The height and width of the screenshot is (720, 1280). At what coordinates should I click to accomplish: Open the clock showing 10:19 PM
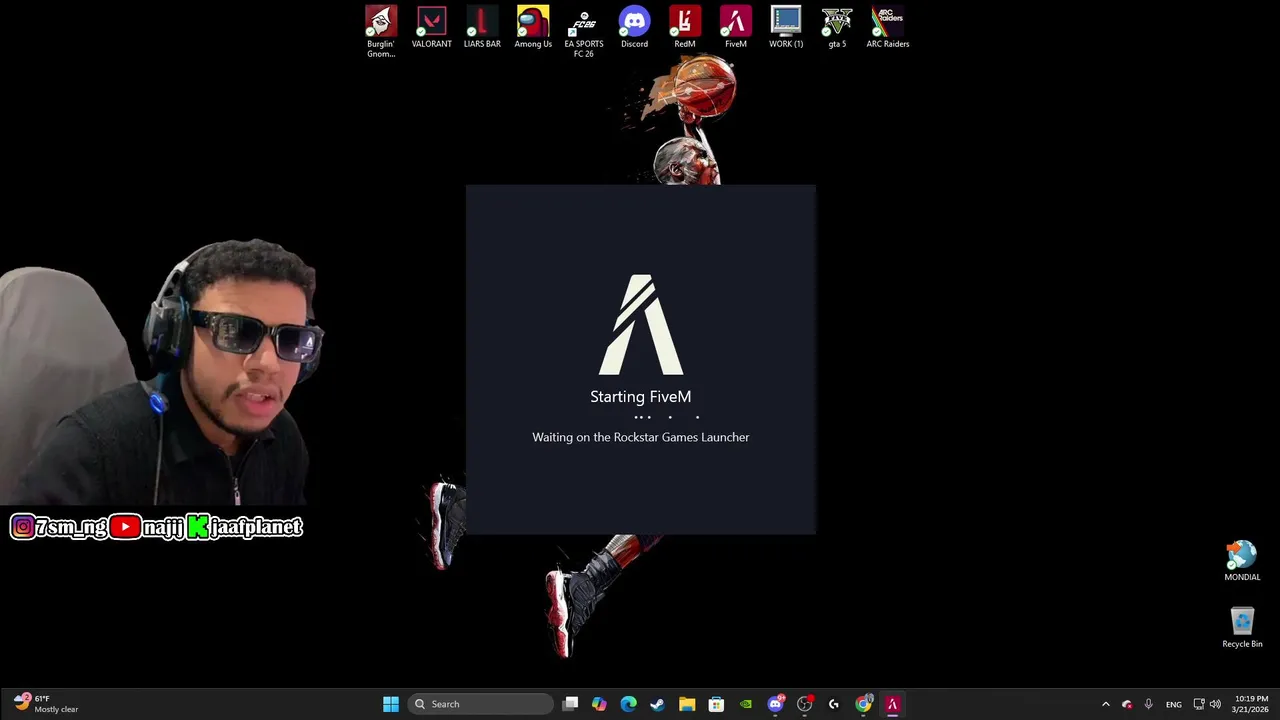pyautogui.click(x=1251, y=704)
